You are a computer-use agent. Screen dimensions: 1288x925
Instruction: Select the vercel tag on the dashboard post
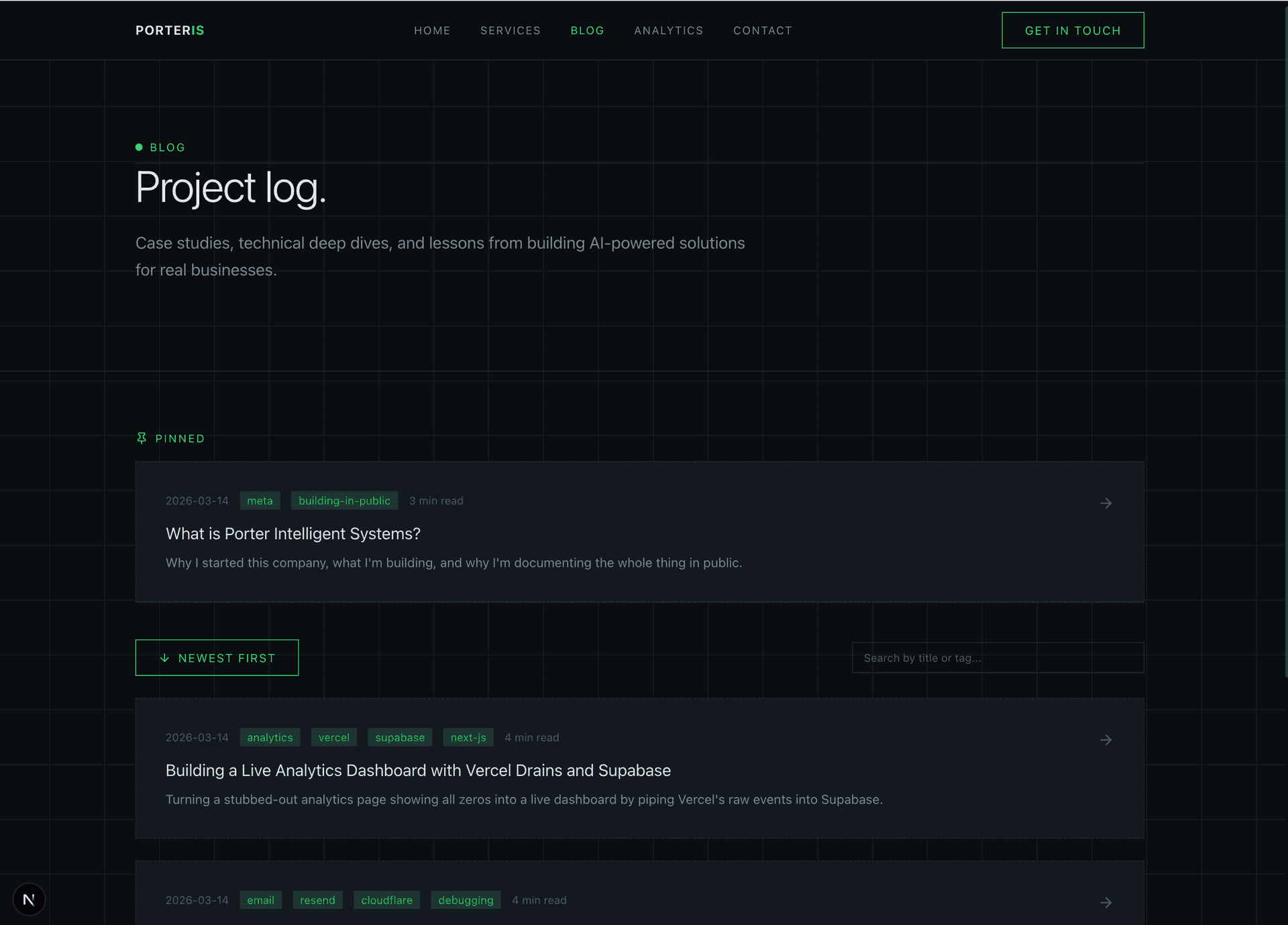(x=333, y=737)
